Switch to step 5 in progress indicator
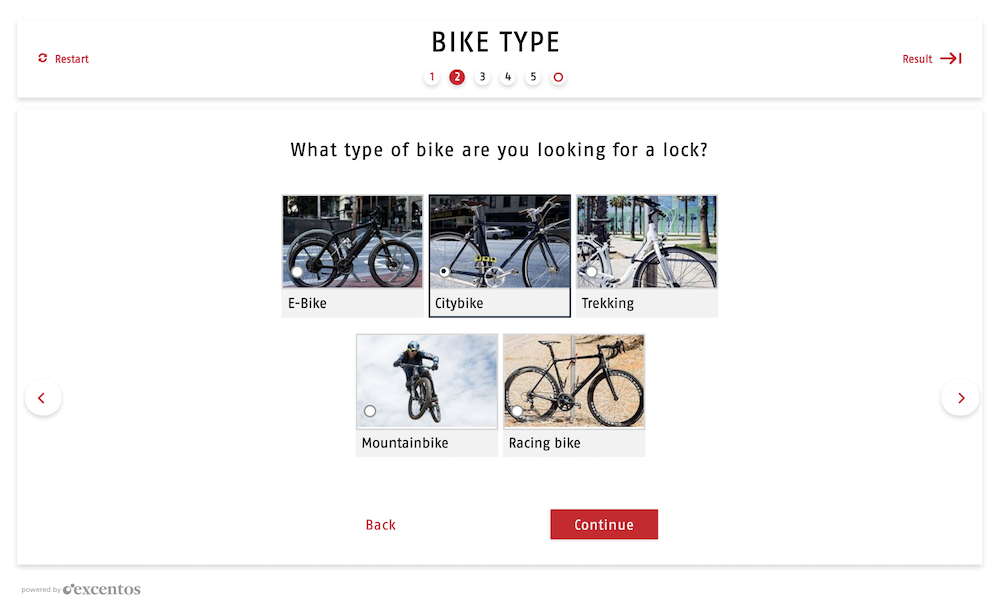Image resolution: width=1001 pixels, height=604 pixels. tap(533, 77)
